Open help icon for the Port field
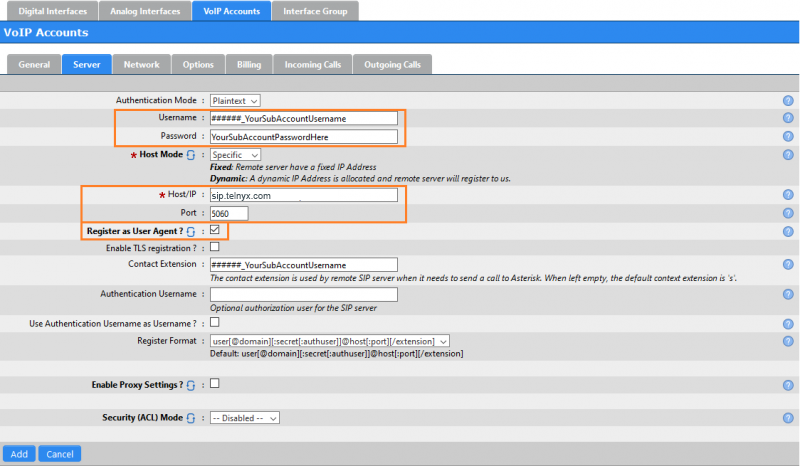 pos(788,213)
